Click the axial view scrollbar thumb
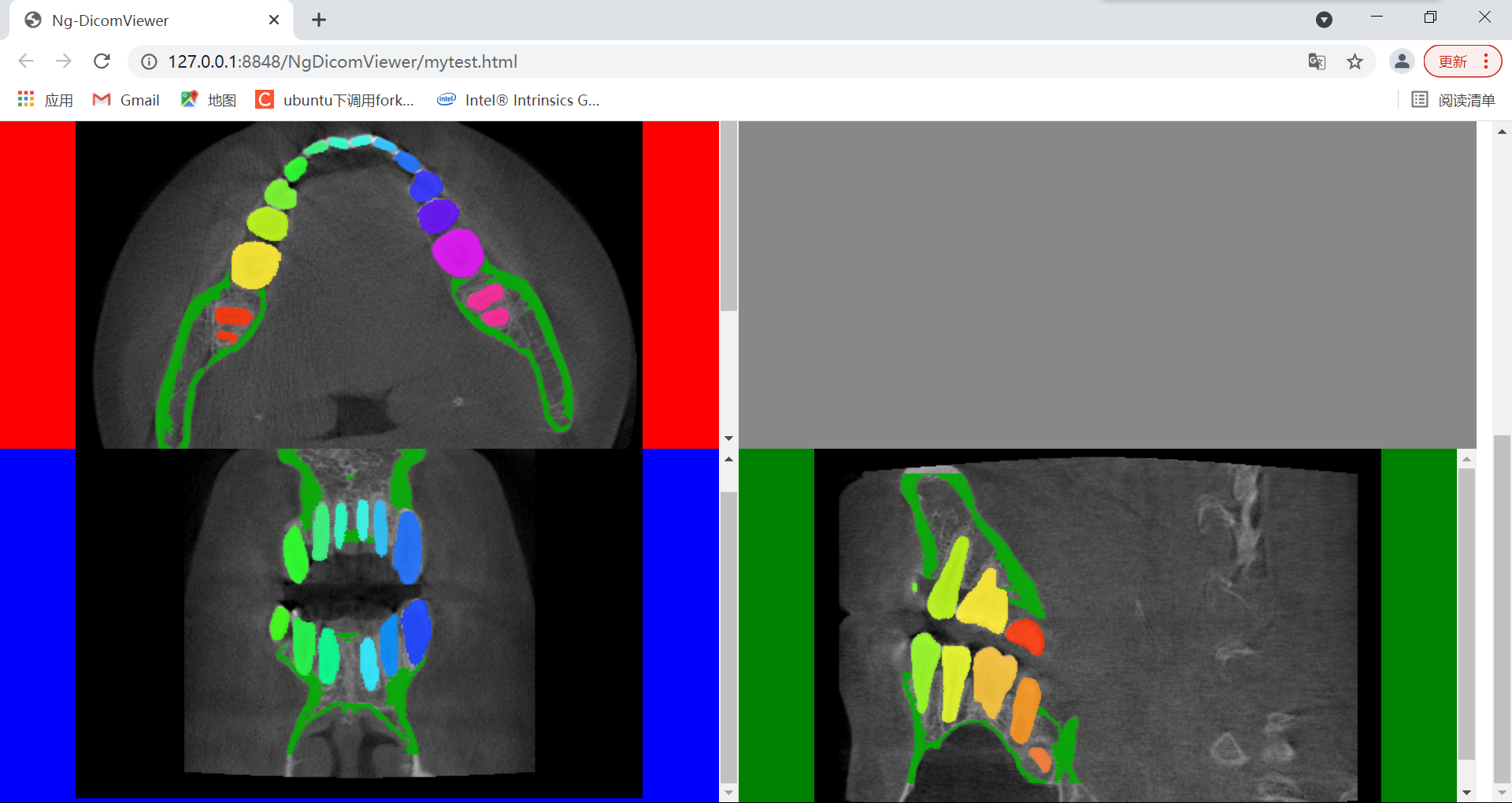This screenshot has width=1512, height=803. pyautogui.click(x=729, y=216)
